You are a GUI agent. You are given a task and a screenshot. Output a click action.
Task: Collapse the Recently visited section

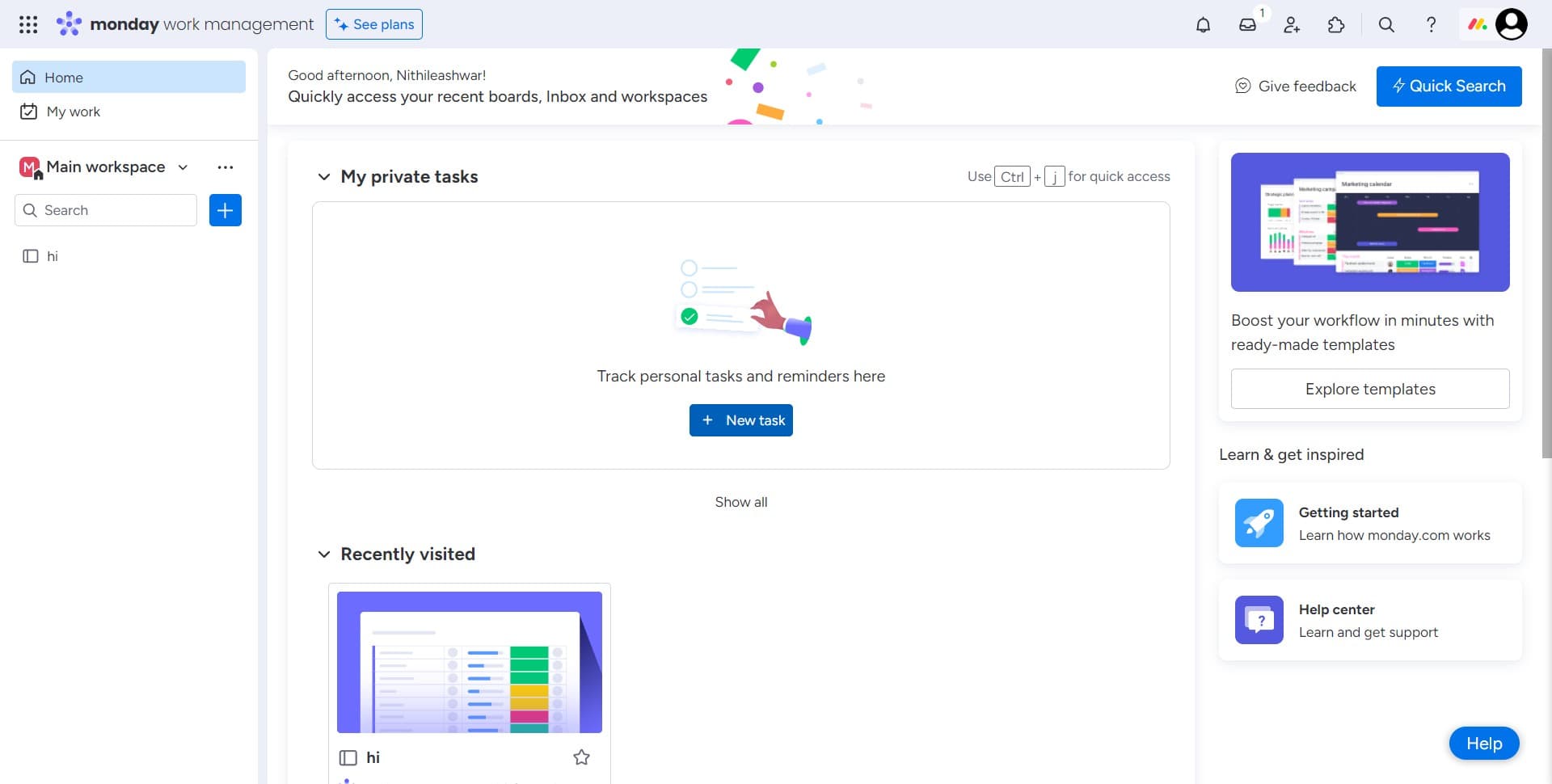pyautogui.click(x=323, y=554)
